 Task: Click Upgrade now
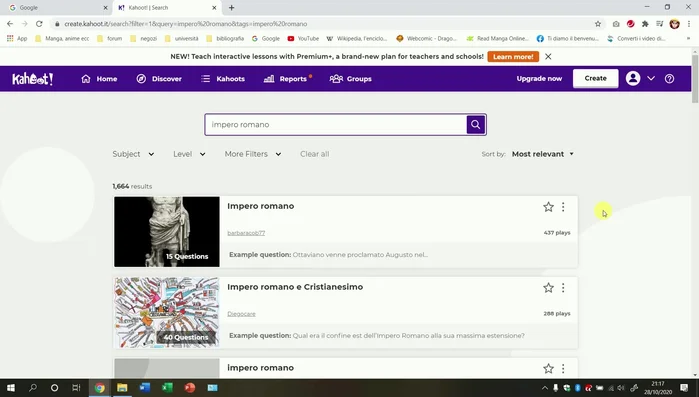click(539, 78)
